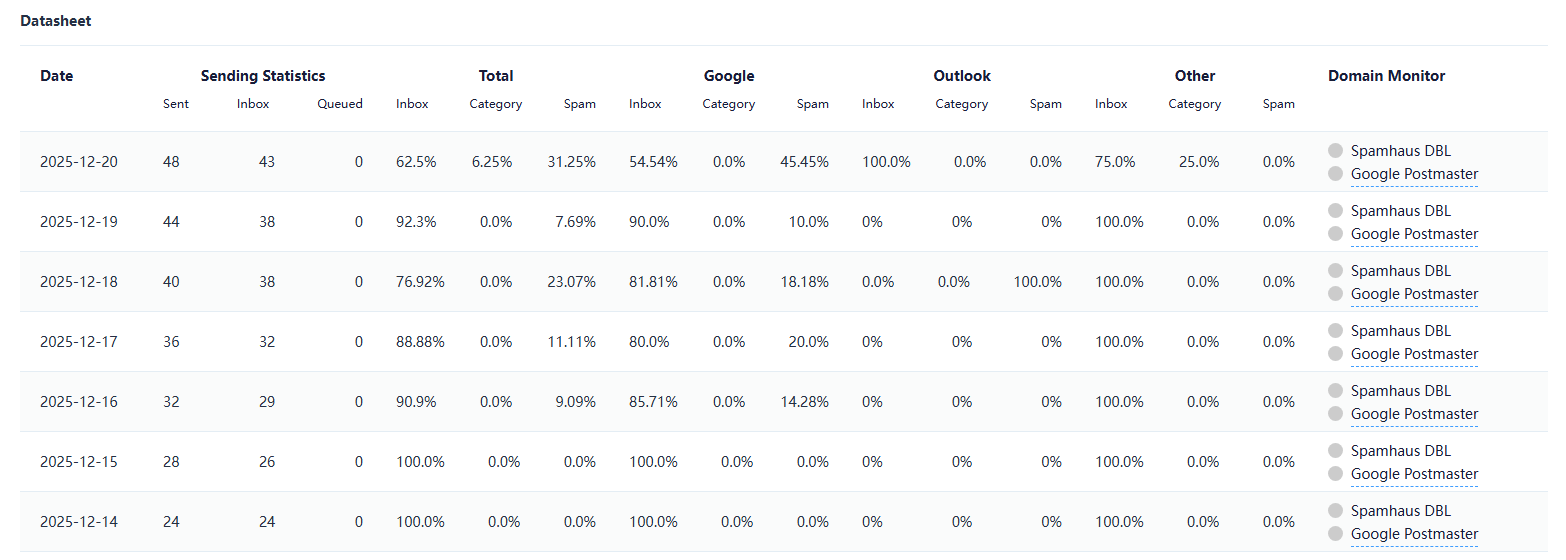
Task: Click the Google column group header
Action: click(x=729, y=76)
